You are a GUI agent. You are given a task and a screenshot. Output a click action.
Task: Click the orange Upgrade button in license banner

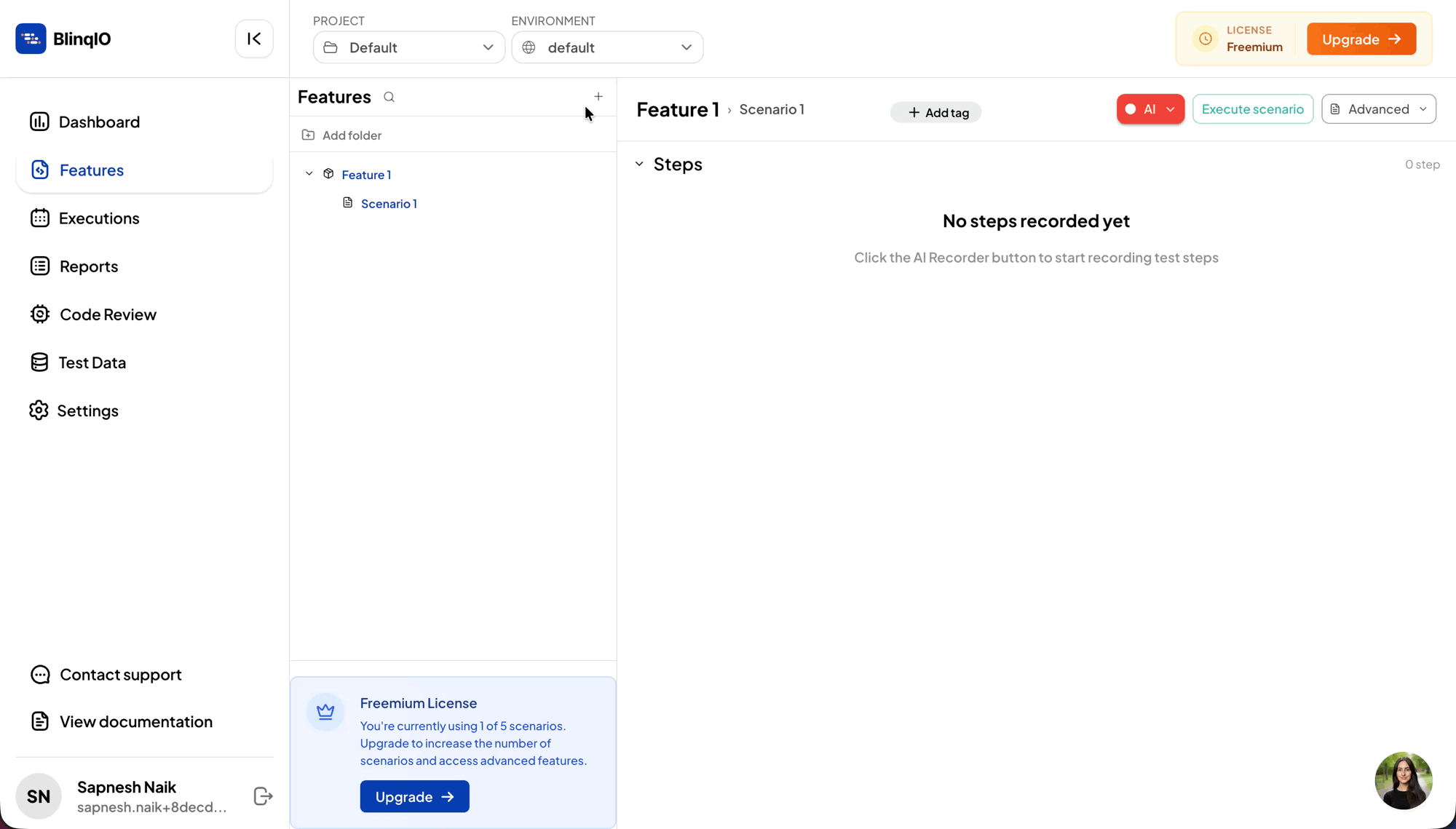coord(1361,39)
